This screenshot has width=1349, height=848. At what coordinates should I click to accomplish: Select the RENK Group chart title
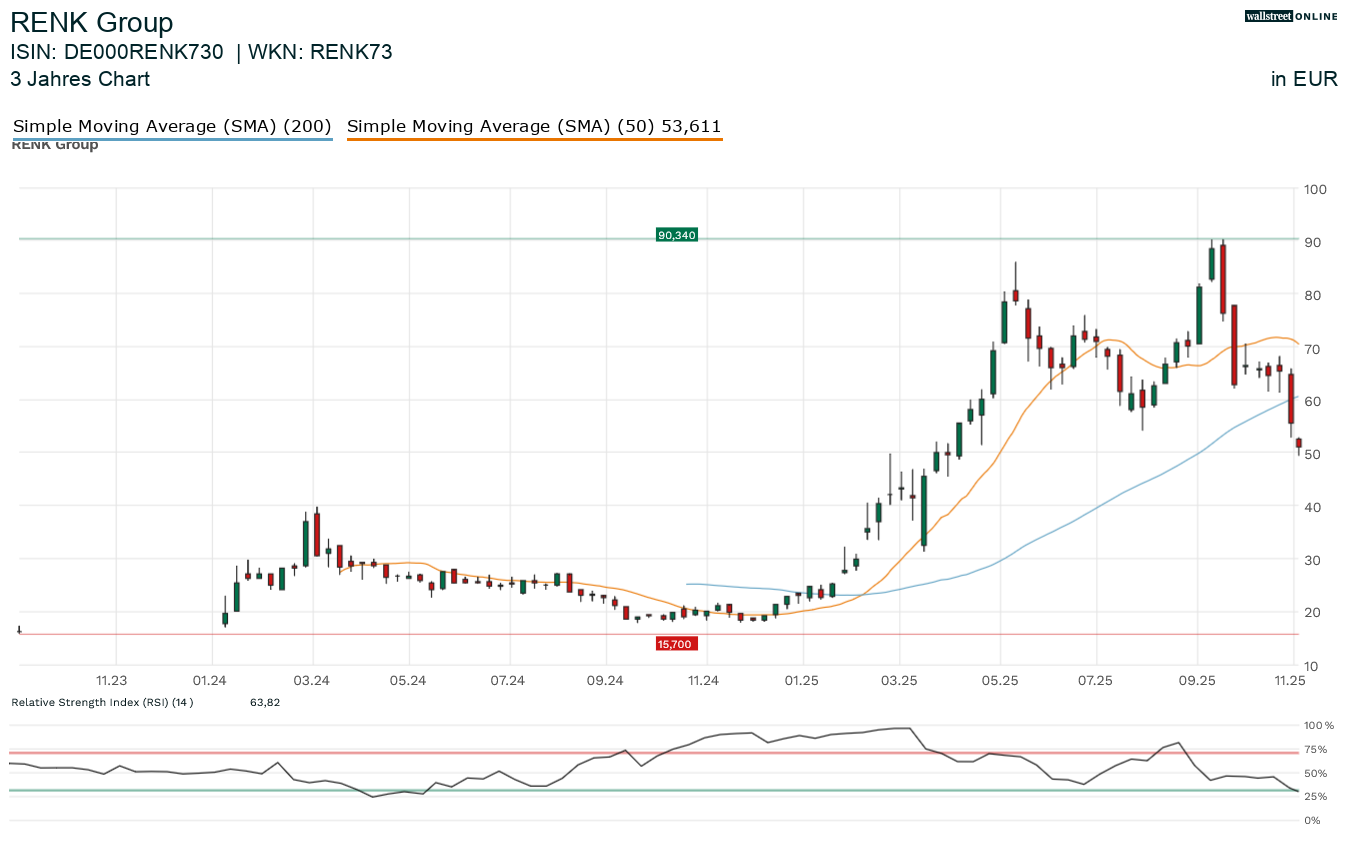tap(92, 23)
